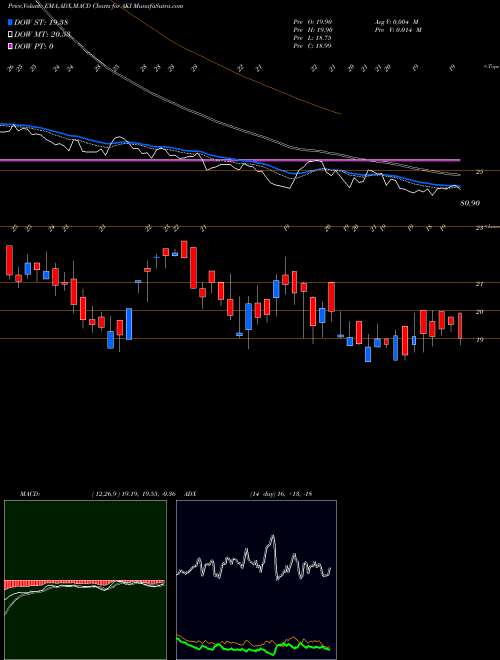Click the 'Pre L: 18.75' value
Image resolution: width=500 pixels, height=660 pixels.
click(x=312, y=38)
